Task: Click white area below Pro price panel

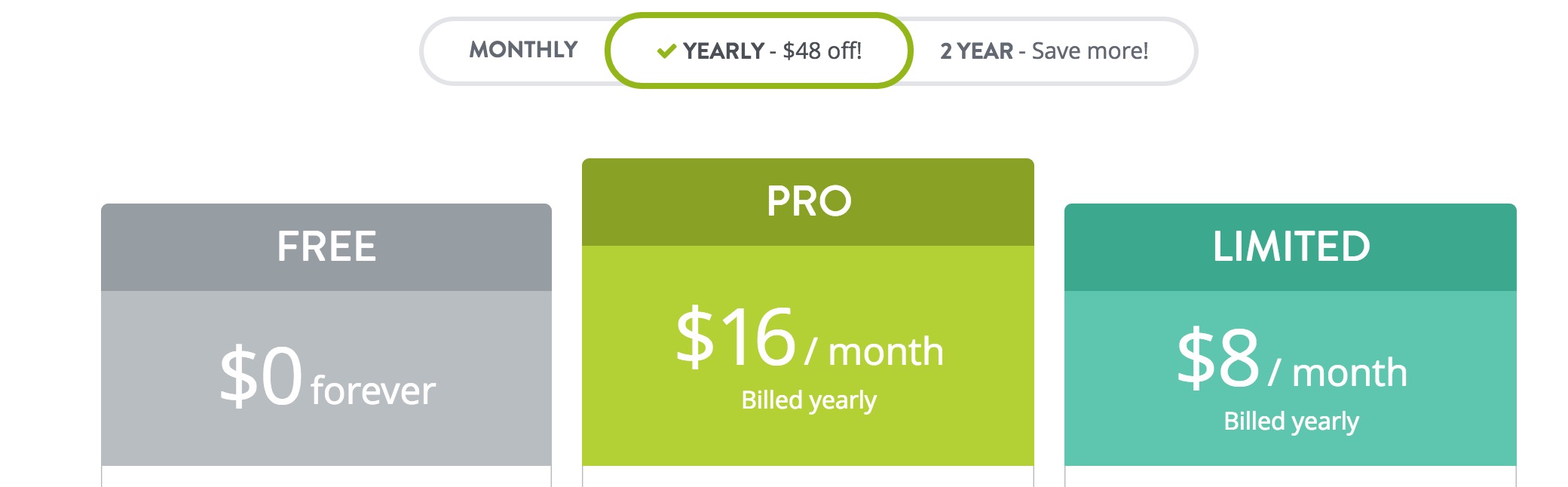Action: click(808, 476)
